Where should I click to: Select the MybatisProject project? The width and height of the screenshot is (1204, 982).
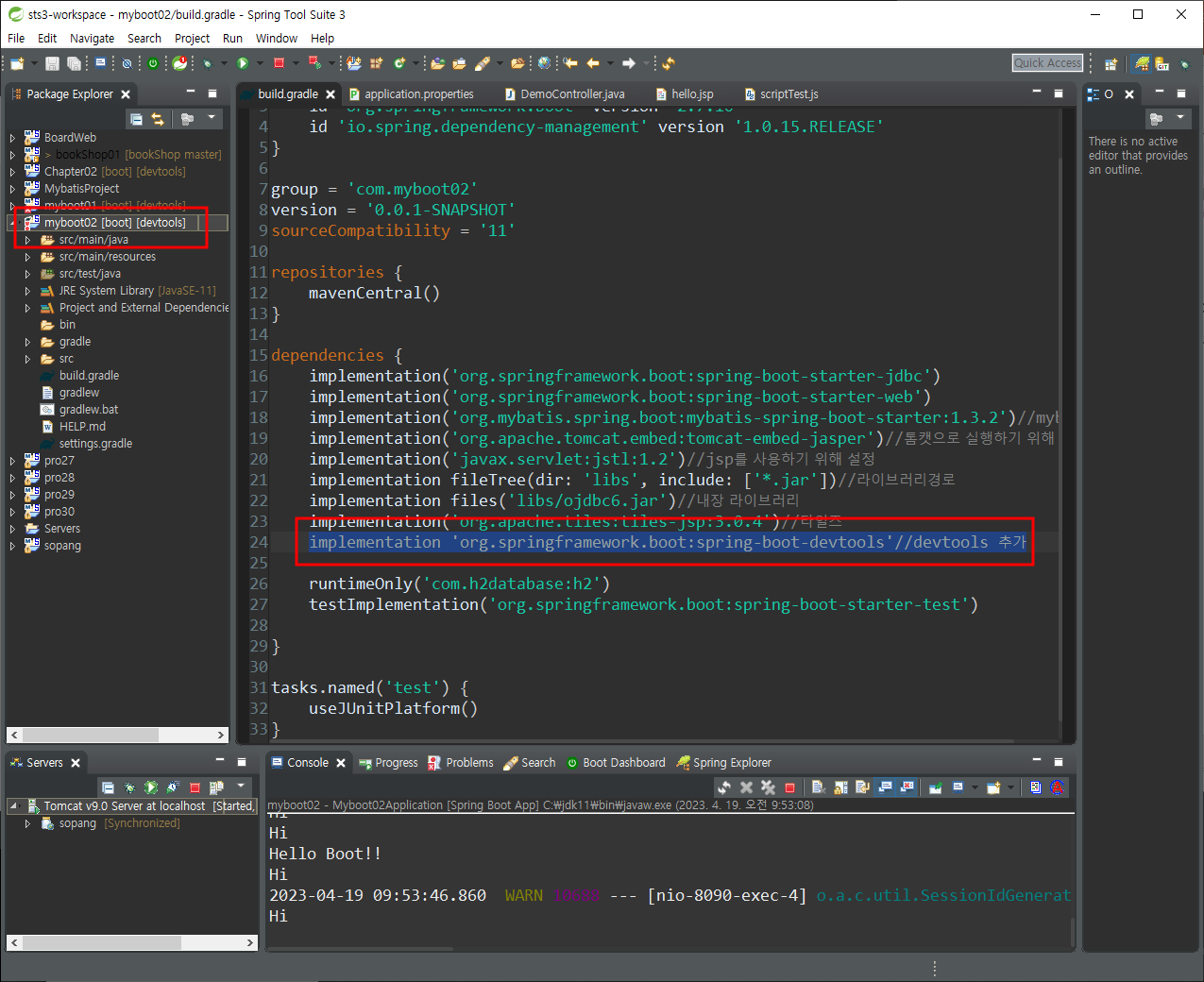pos(81,189)
